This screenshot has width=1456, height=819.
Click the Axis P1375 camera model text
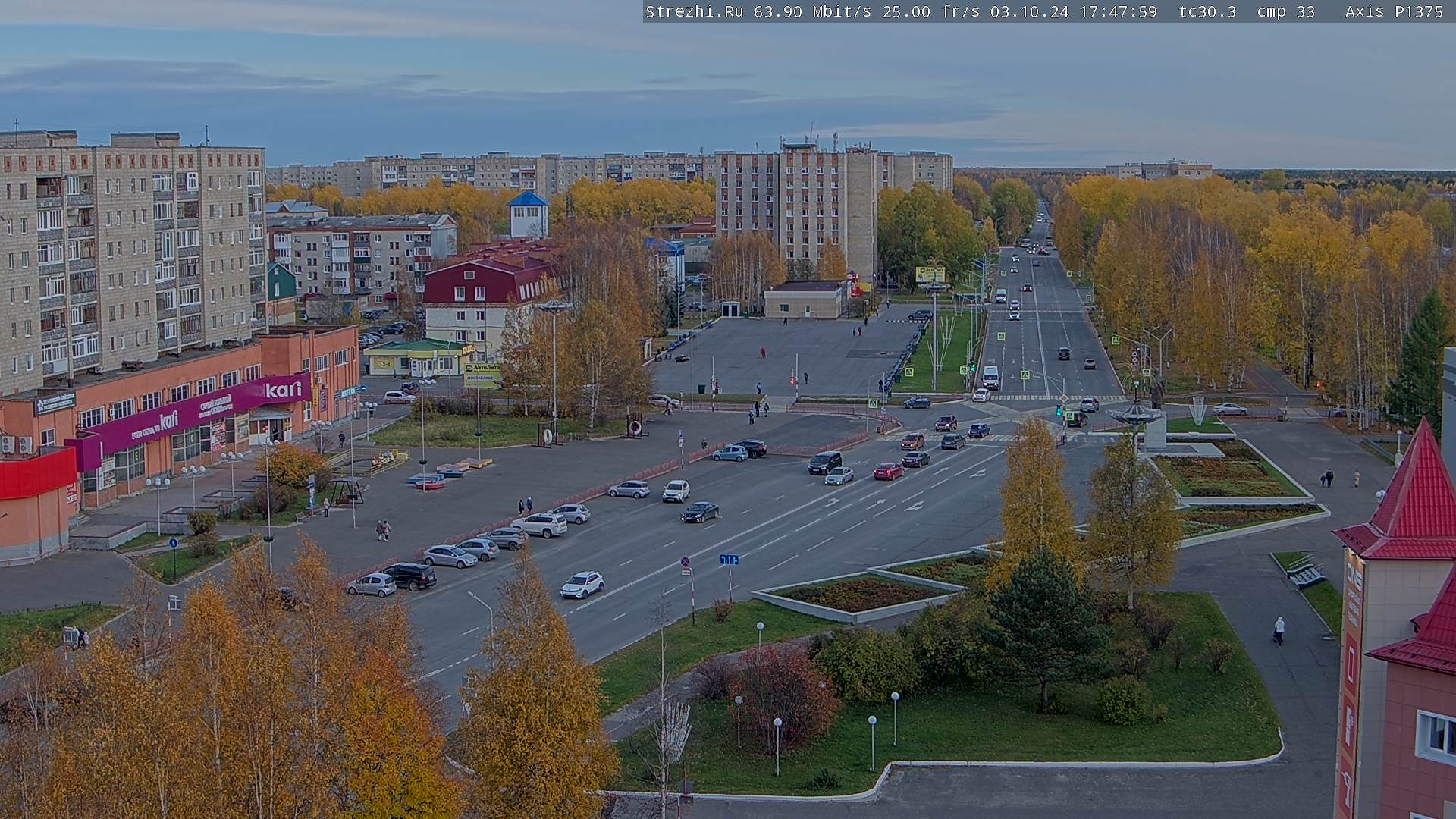[x=1395, y=11]
